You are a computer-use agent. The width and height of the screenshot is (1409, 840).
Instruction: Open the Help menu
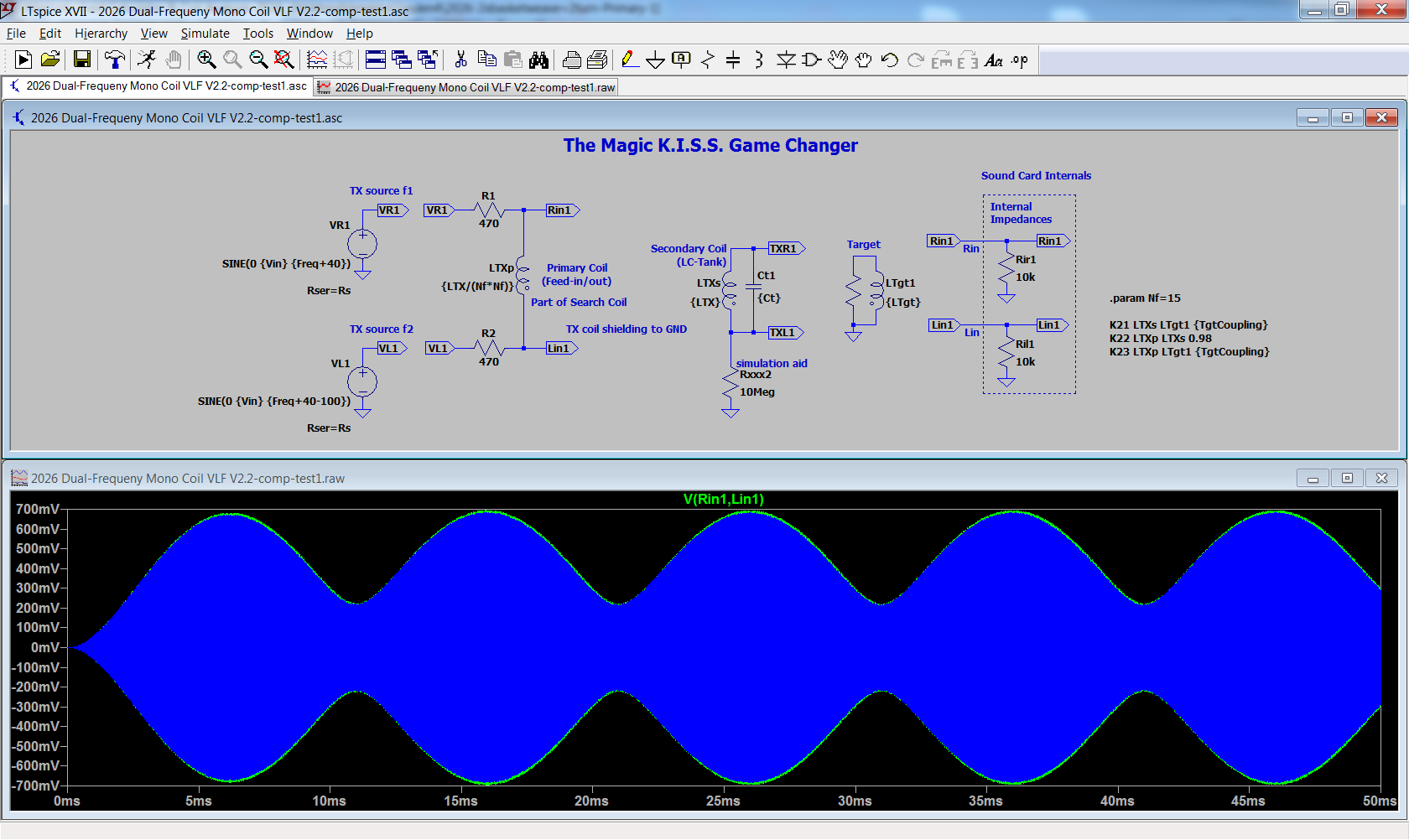pyautogui.click(x=359, y=34)
